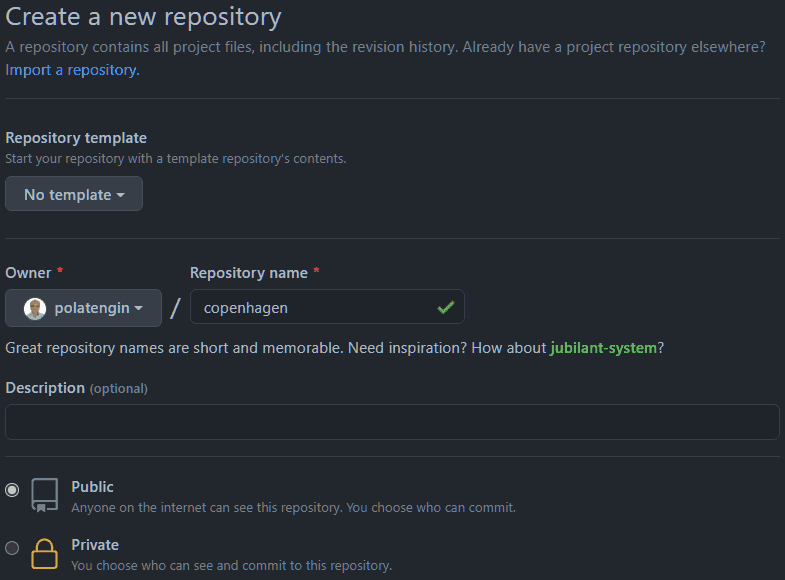The image size is (785, 580).
Task: Click the Public repository book icon
Action: [44, 495]
